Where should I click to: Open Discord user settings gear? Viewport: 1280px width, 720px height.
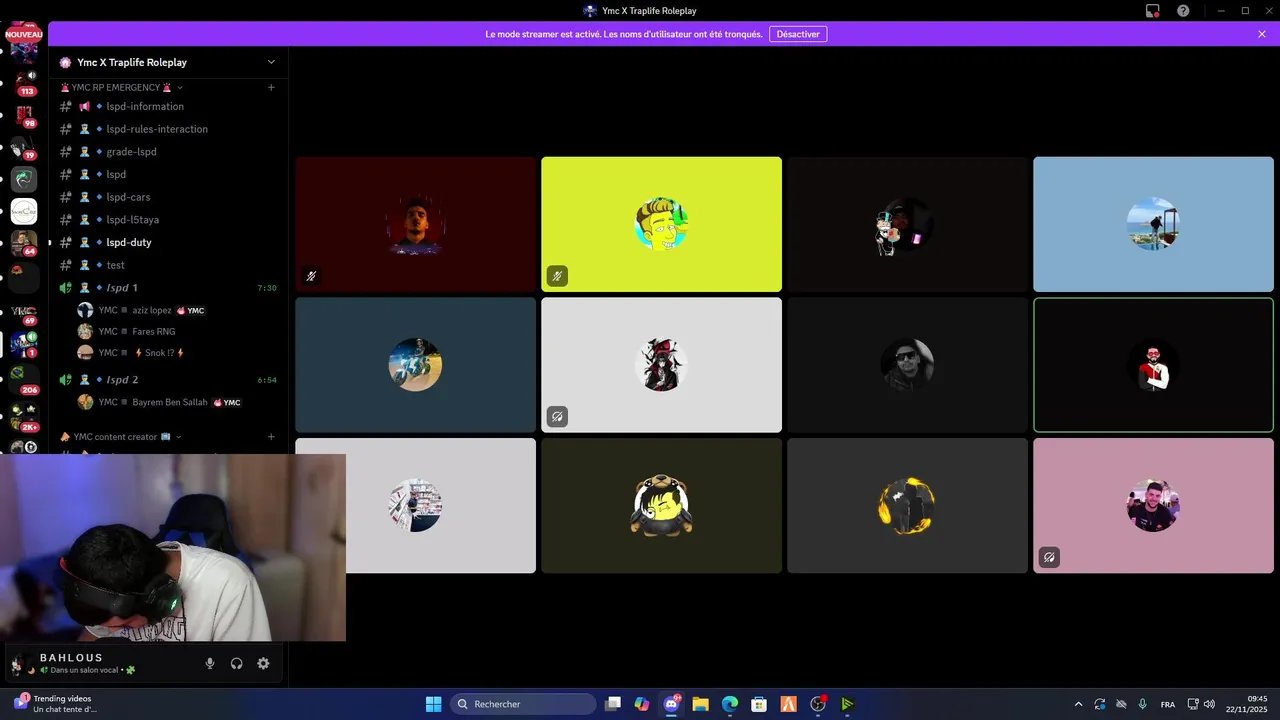[x=263, y=663]
